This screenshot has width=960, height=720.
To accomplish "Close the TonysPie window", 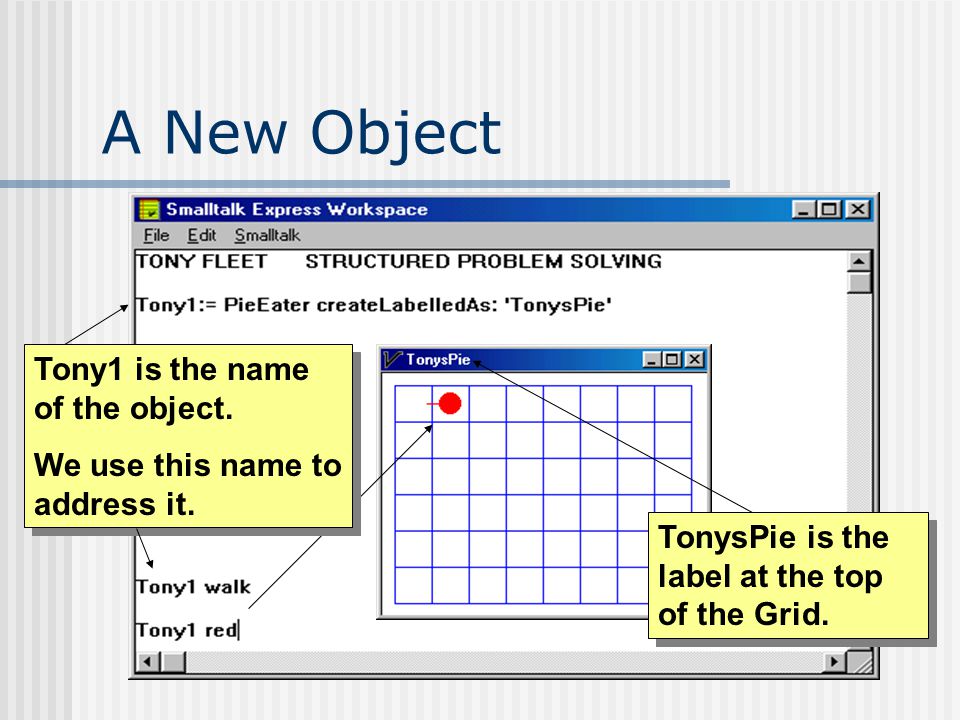I will click(x=694, y=359).
